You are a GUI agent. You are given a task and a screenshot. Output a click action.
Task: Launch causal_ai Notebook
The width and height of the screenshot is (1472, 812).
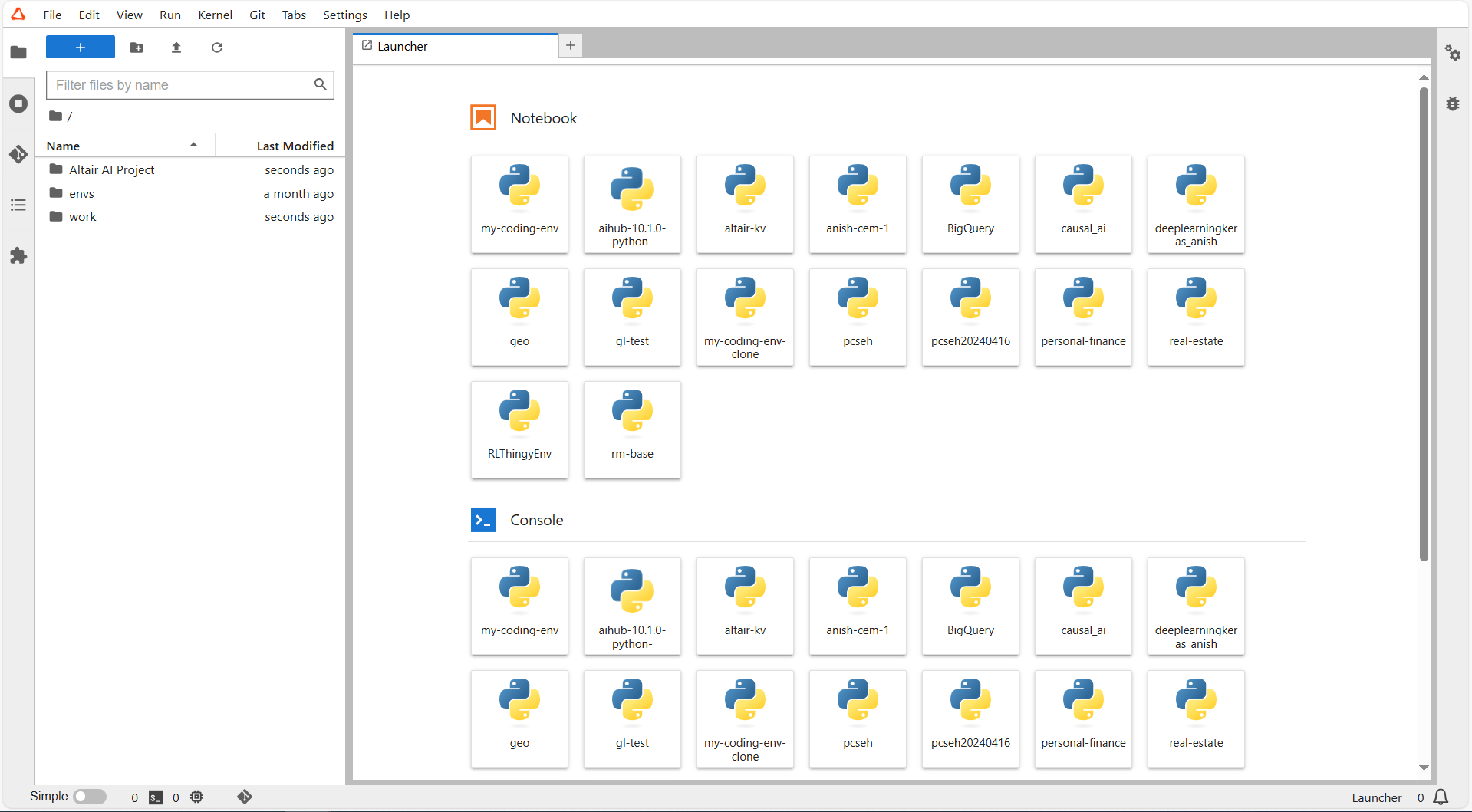point(1083,205)
